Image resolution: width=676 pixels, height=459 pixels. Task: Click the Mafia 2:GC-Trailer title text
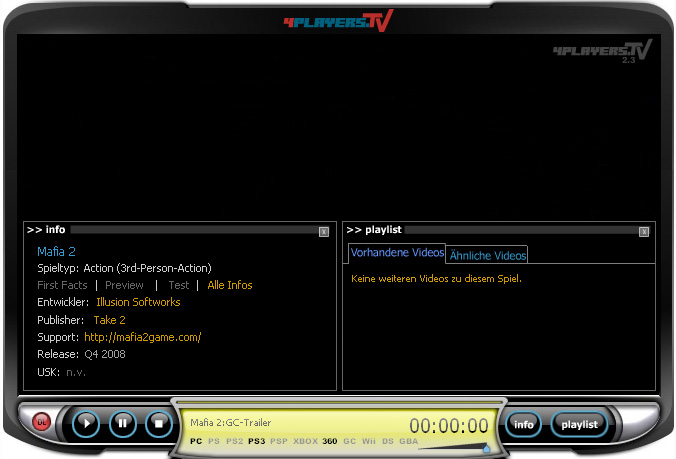point(231,423)
